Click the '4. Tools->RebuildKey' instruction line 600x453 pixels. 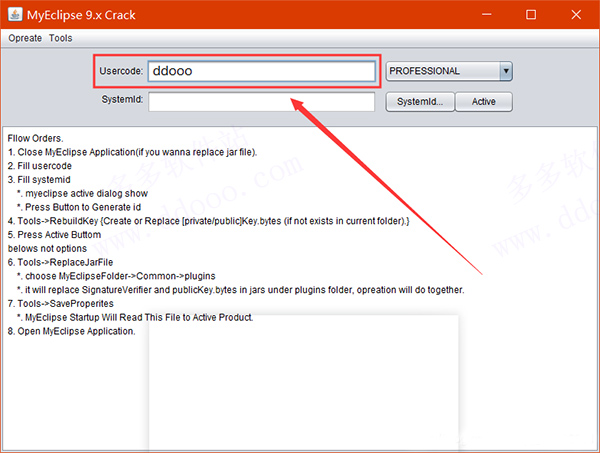(209, 221)
